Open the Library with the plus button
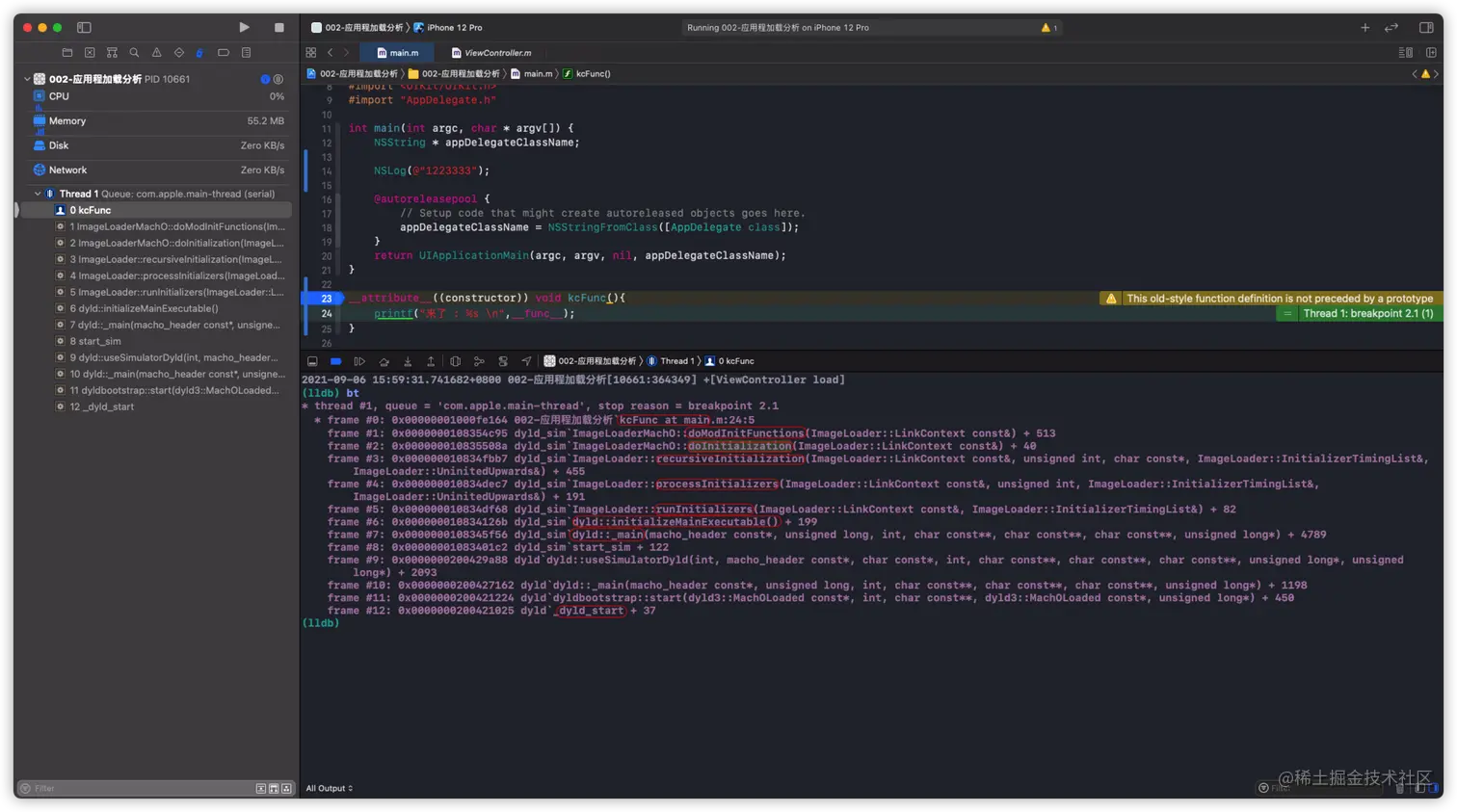 click(x=1364, y=27)
